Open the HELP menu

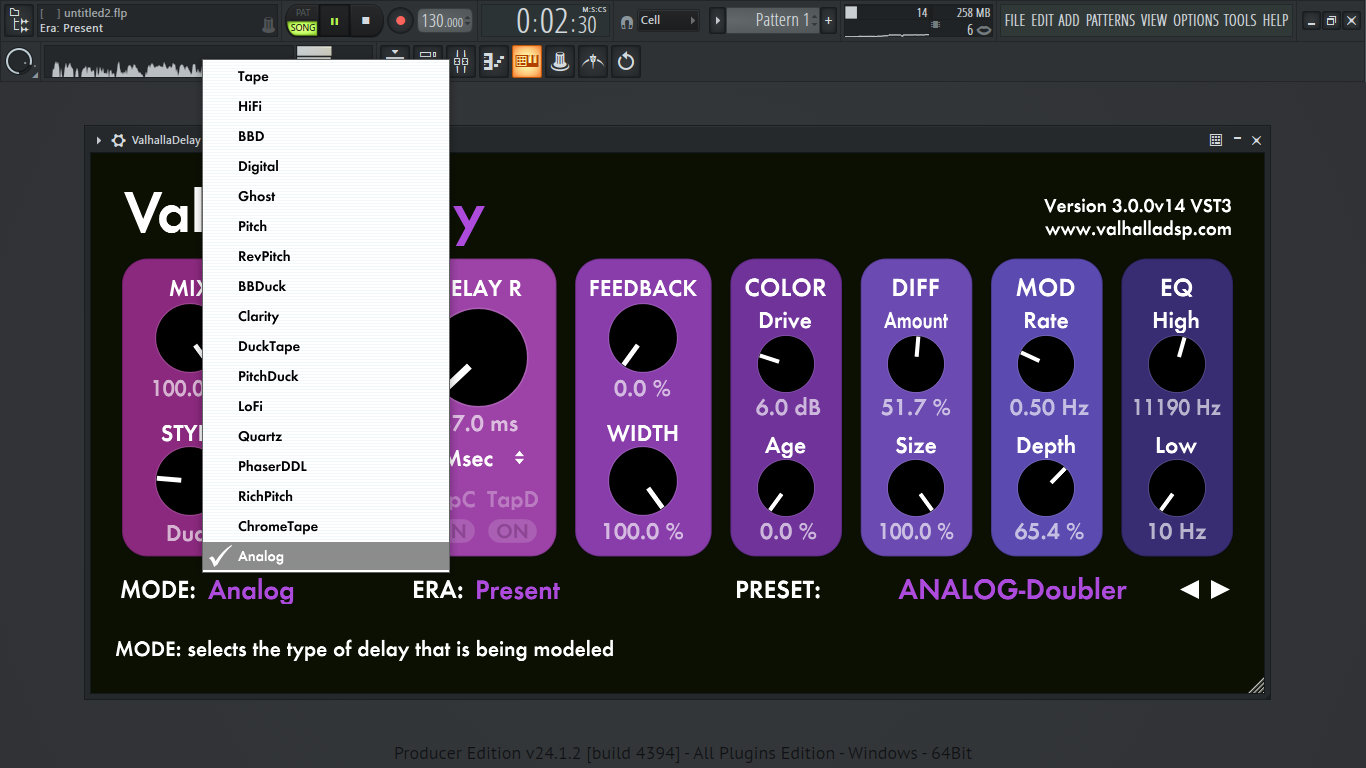coord(1275,20)
